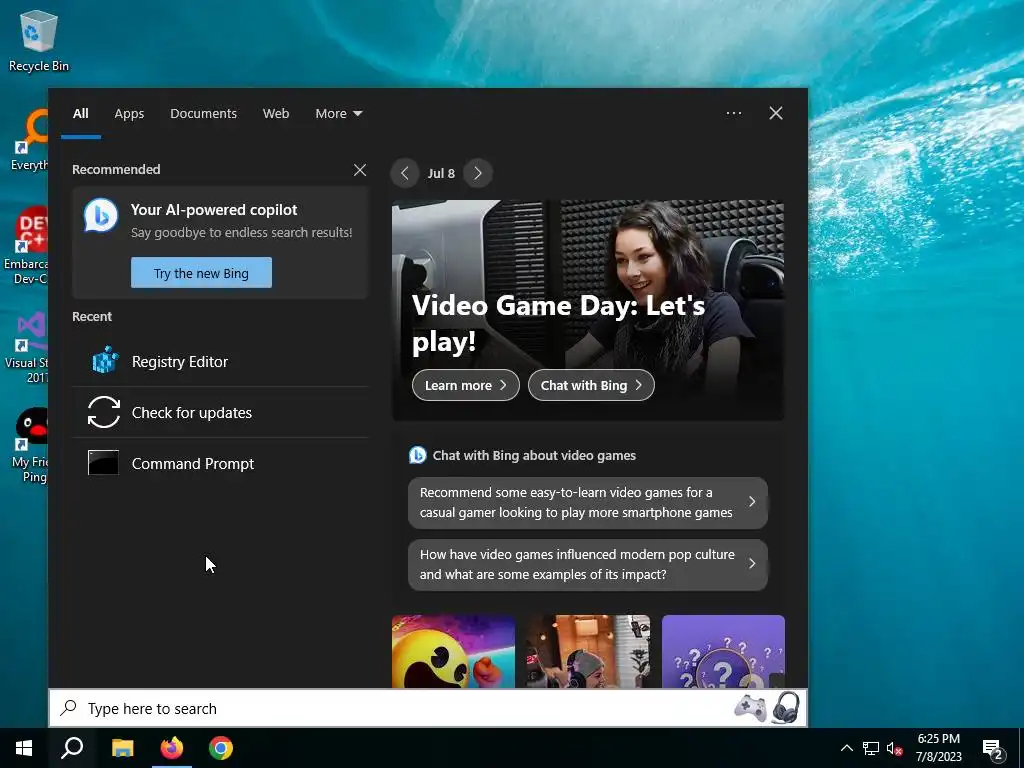The image size is (1024, 768).
Task: Expand the More dropdown tab
Action: (338, 114)
